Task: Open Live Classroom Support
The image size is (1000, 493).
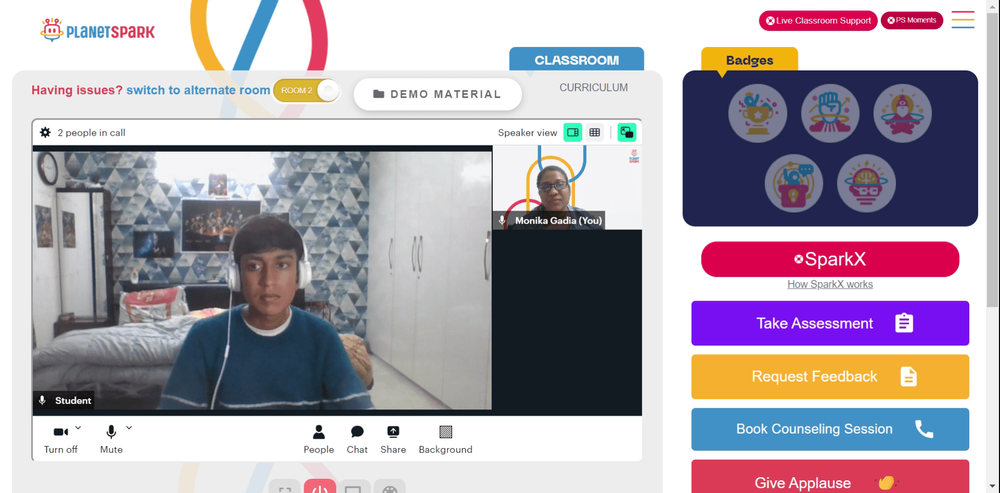Action: pos(818,20)
